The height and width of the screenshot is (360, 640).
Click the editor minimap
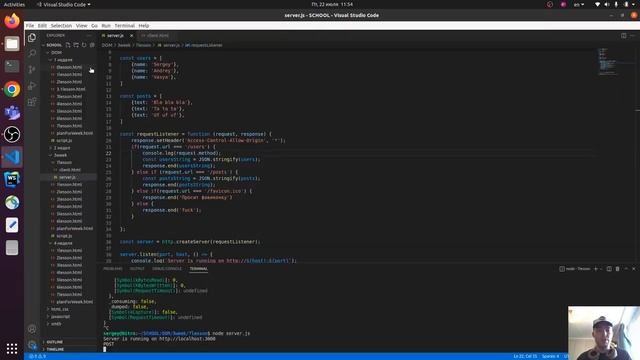616,61
